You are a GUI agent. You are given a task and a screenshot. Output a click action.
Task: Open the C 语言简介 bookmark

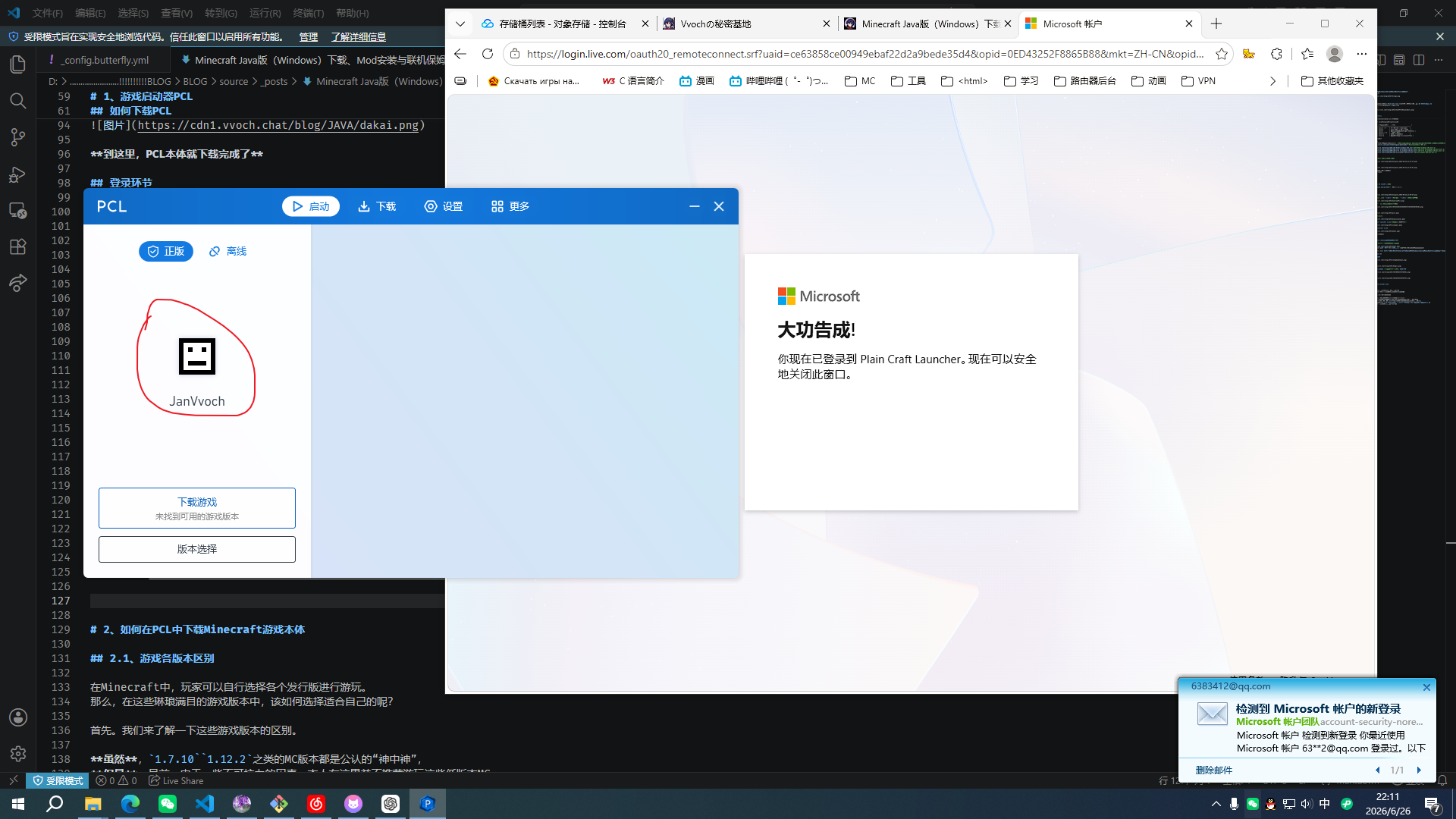(632, 81)
